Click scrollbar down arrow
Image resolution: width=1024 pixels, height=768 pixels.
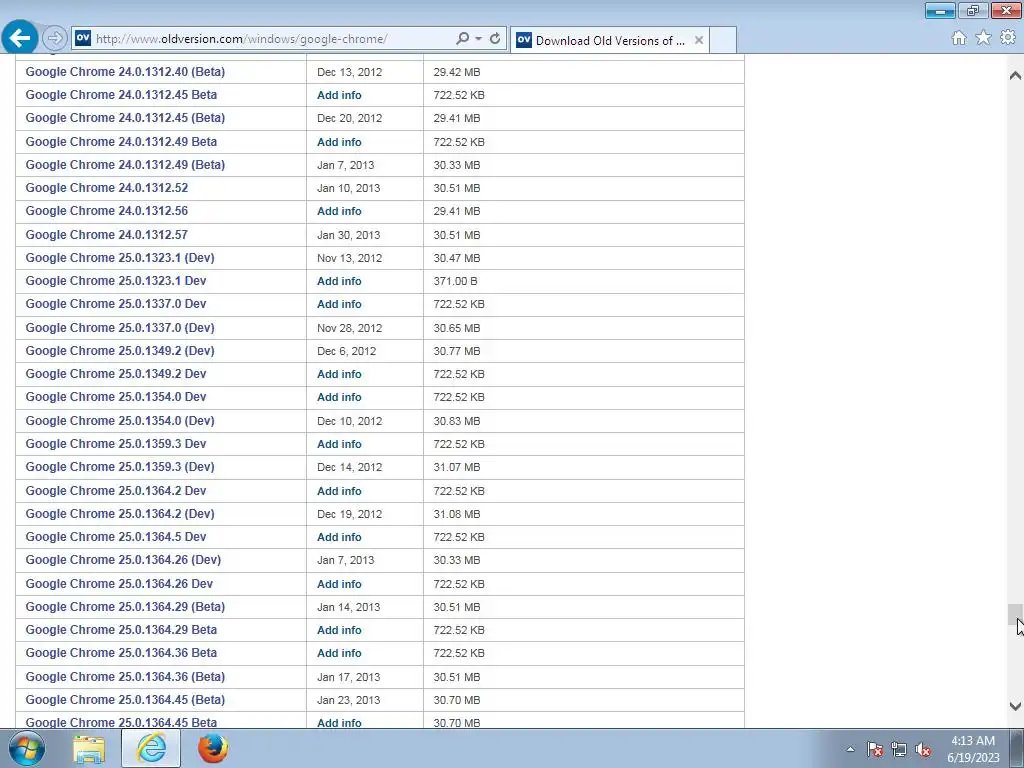pyautogui.click(x=1015, y=705)
